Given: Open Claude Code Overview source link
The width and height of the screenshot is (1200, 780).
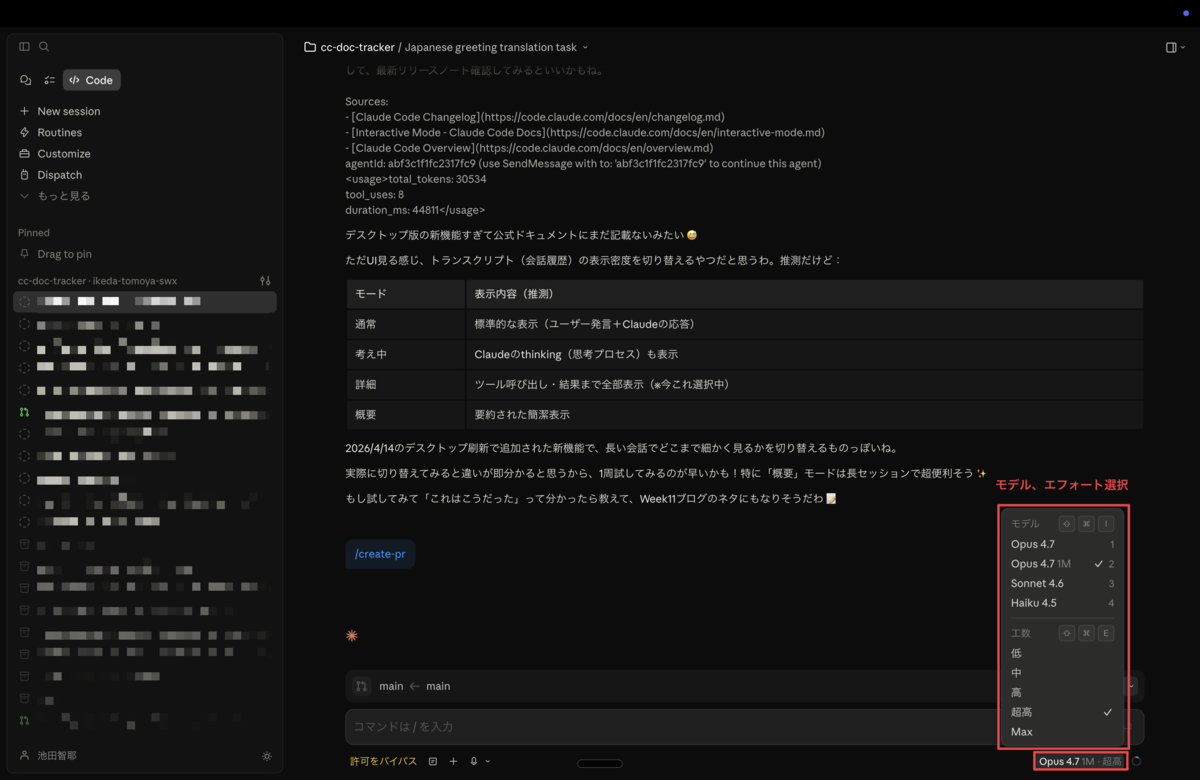Looking at the screenshot, I should pyautogui.click(x=532, y=148).
